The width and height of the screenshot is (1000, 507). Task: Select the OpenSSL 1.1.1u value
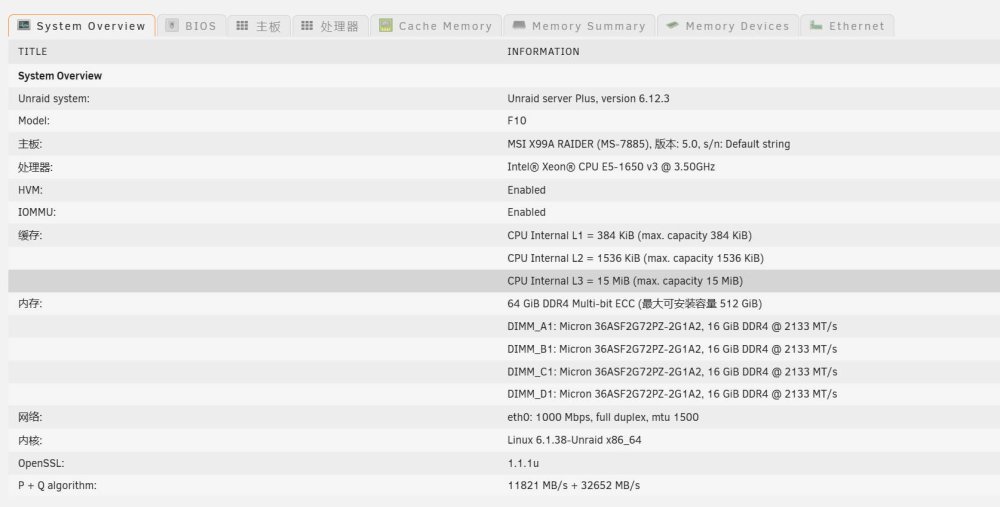[x=523, y=463]
